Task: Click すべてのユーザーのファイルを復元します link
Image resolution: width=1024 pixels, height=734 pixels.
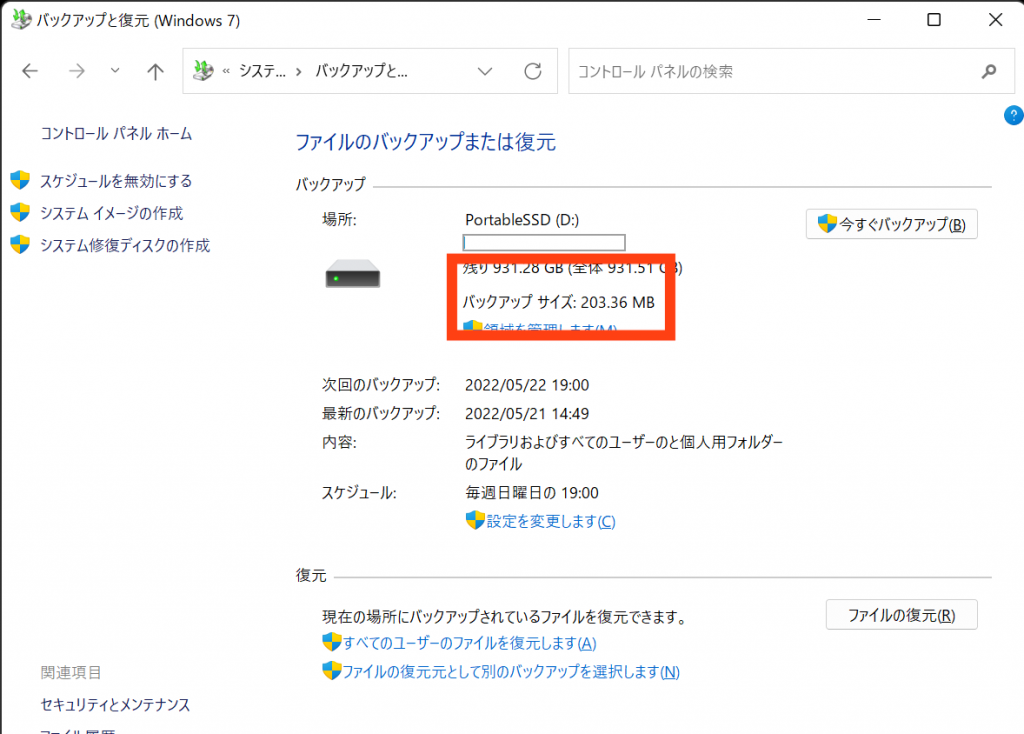Action: tap(469, 643)
